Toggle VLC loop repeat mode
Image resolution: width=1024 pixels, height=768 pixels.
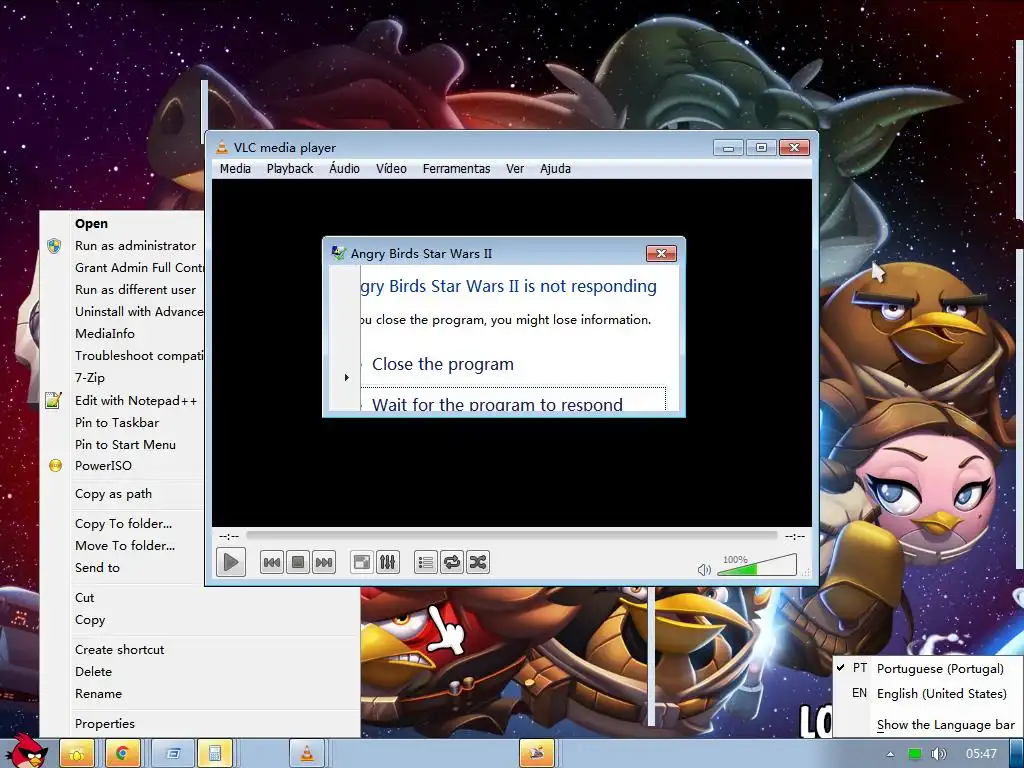click(x=452, y=562)
